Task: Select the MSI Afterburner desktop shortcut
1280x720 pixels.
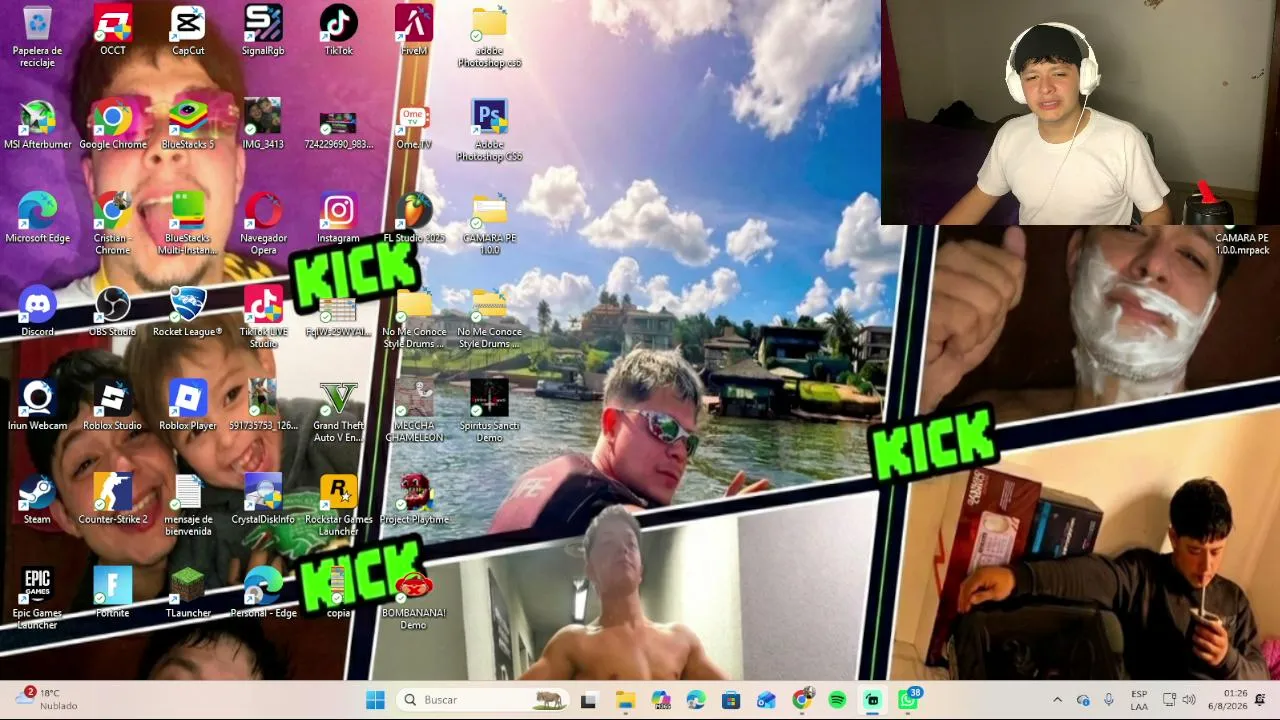Action: [38, 124]
